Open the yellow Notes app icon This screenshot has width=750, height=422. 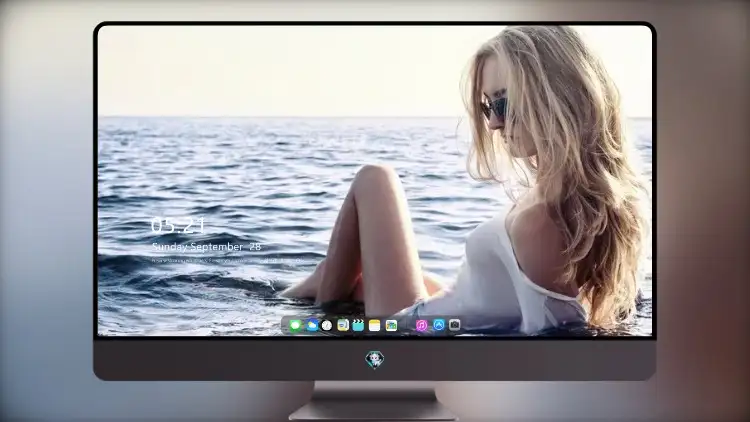click(375, 325)
